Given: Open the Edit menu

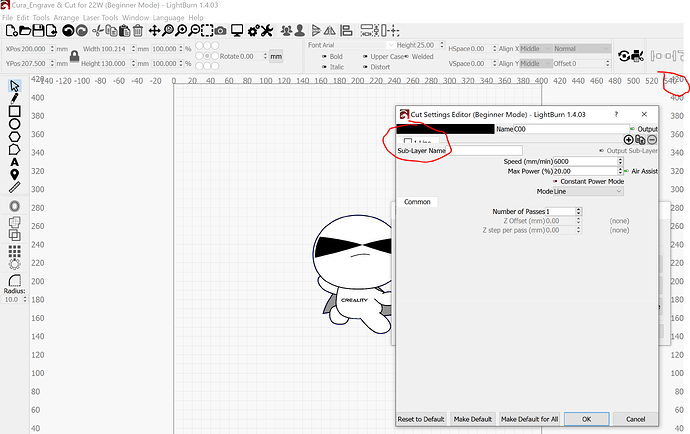Looking at the screenshot, I should (22, 18).
